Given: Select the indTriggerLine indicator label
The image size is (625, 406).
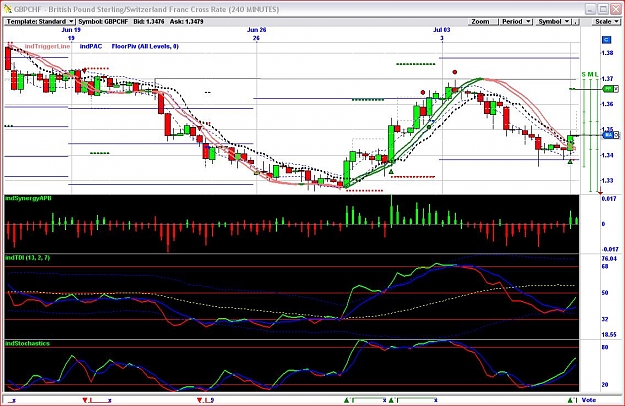Looking at the screenshot, I should pos(47,46).
